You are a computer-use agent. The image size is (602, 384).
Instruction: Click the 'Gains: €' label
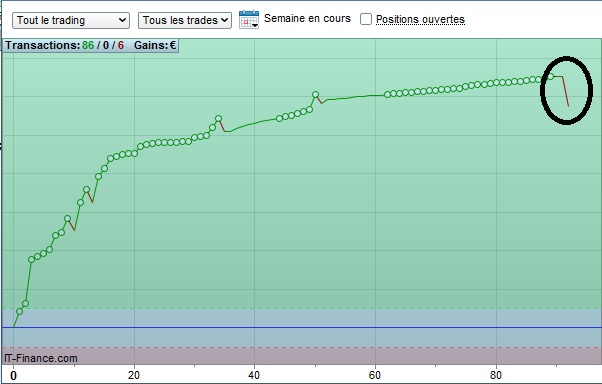(x=155, y=45)
